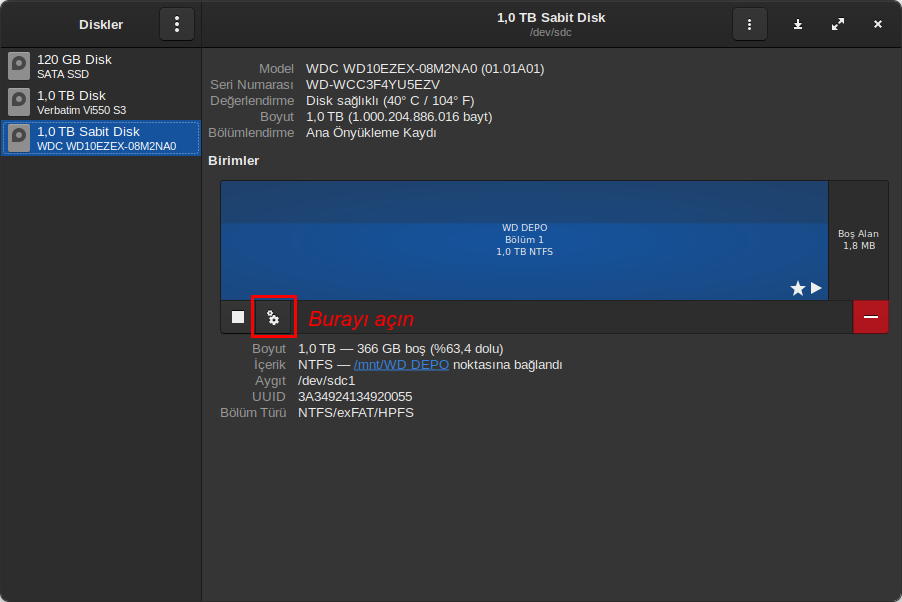Select the WD DEPO Bölüm 1 partition block

pyautogui.click(x=524, y=241)
